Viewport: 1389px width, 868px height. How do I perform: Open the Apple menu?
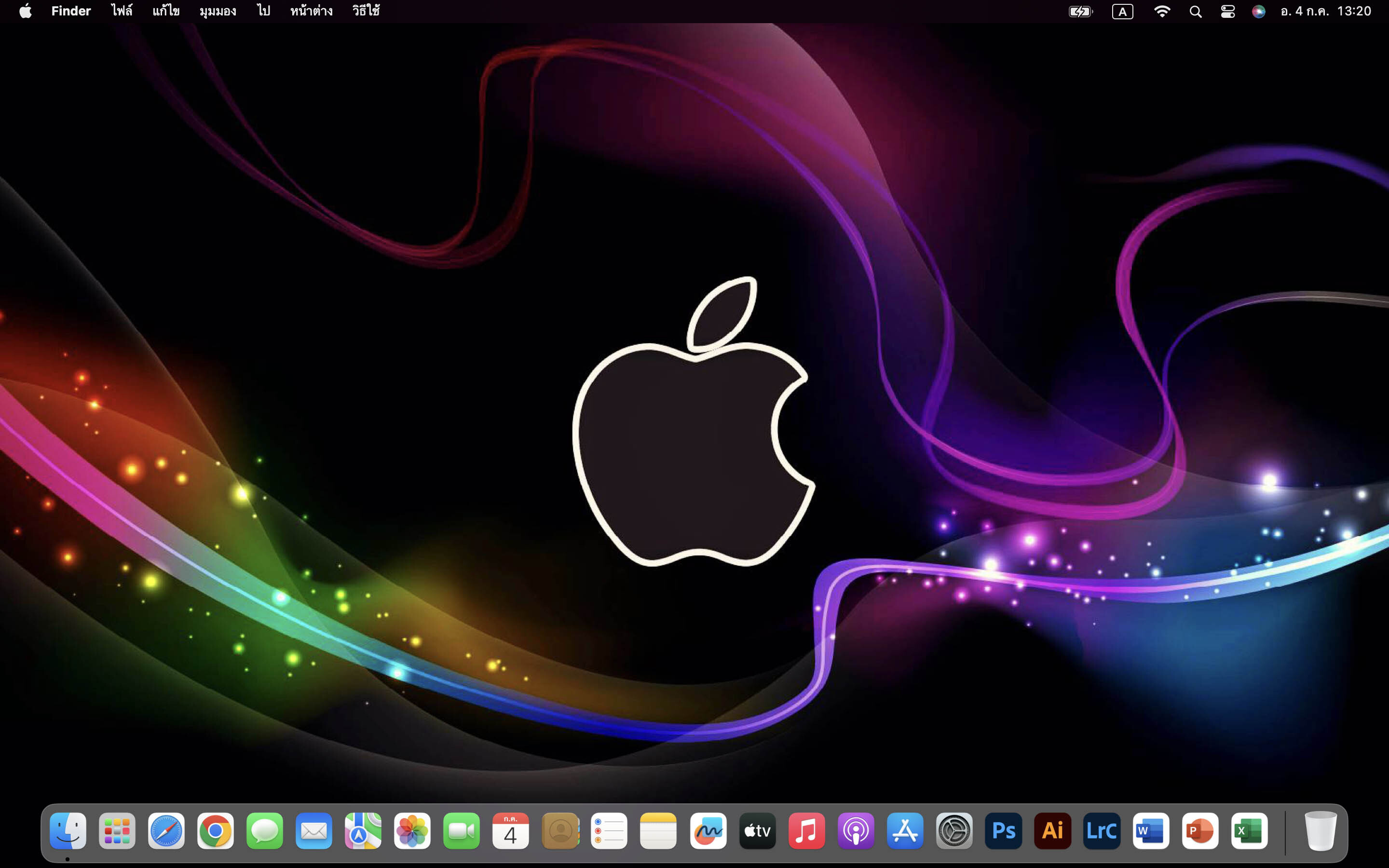pos(25,11)
